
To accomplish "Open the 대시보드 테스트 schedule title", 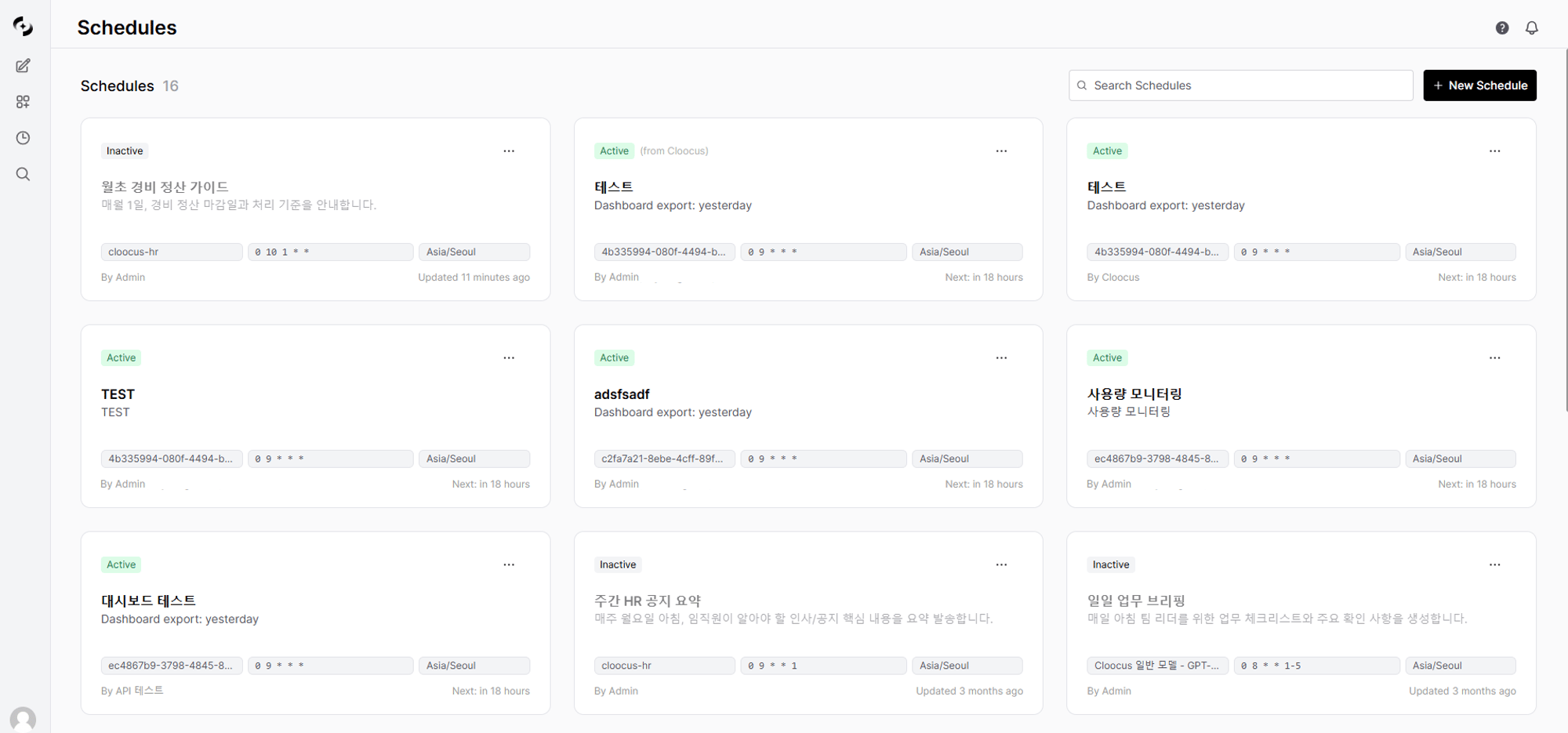I will point(148,601).
